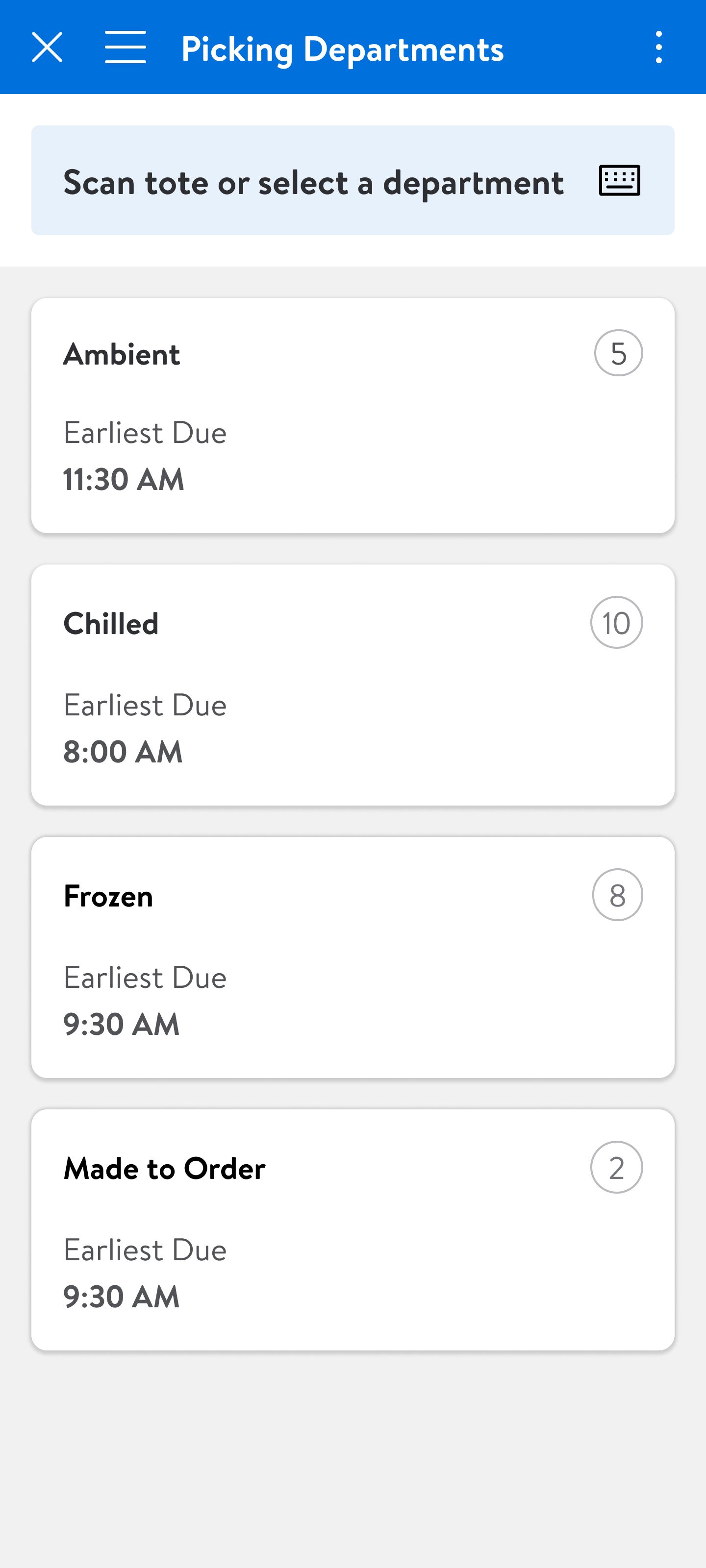
Task: Tap the Frozen count badge showing 8
Action: (617, 895)
